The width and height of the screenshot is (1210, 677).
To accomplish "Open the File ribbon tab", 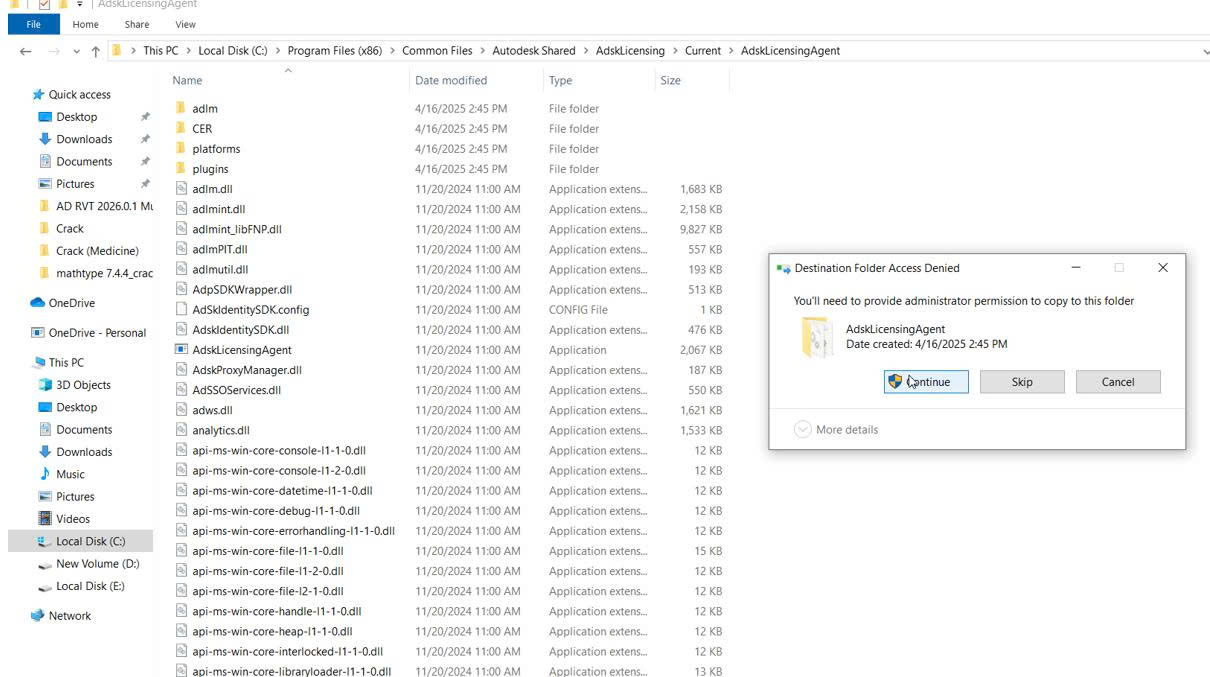I will (x=33, y=24).
